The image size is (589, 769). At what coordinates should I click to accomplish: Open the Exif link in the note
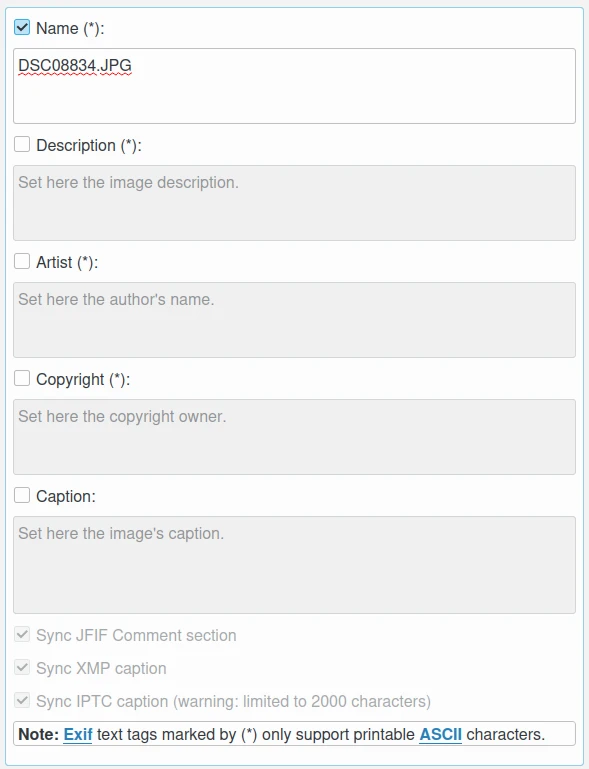coord(78,734)
